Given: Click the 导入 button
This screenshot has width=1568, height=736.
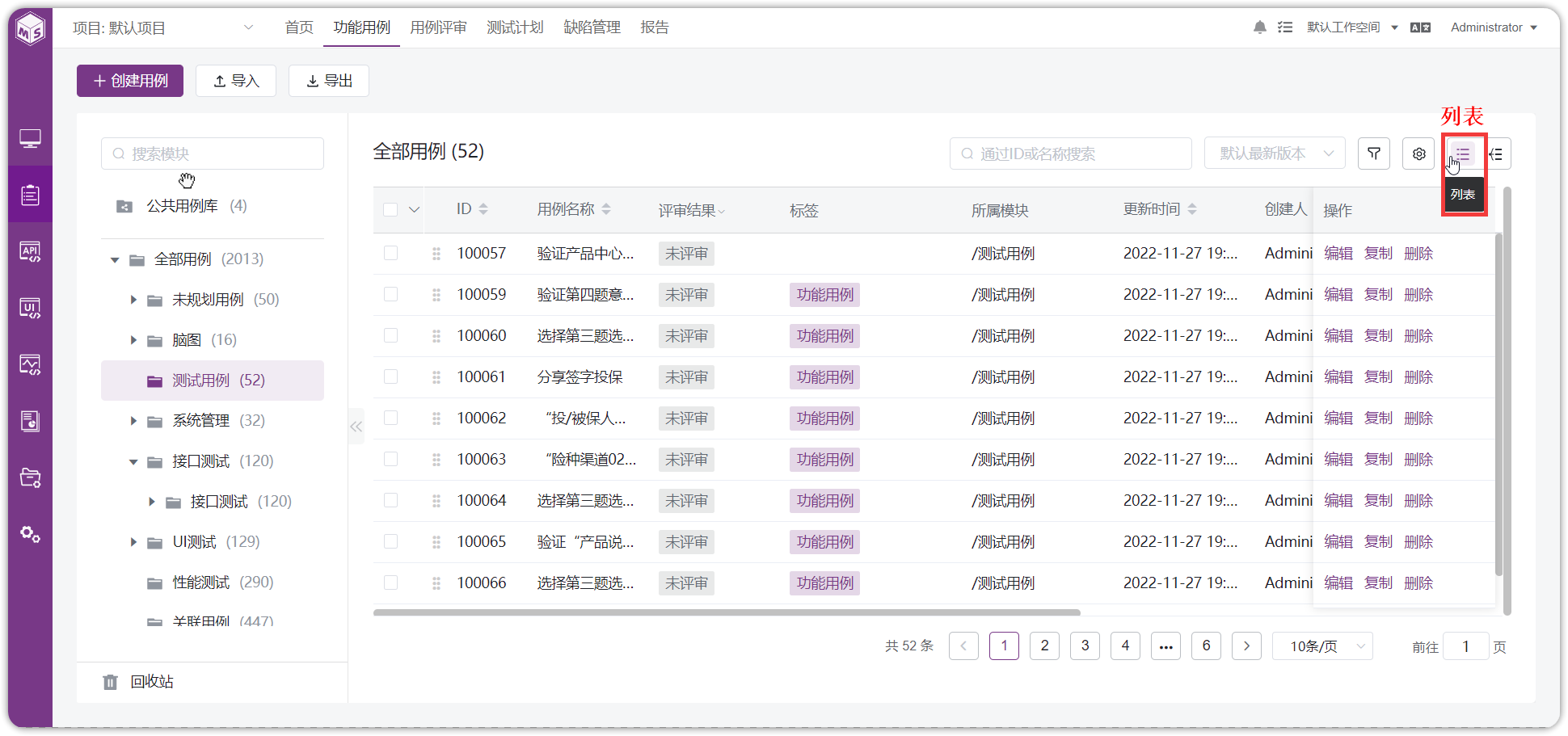Looking at the screenshot, I should click(x=236, y=81).
